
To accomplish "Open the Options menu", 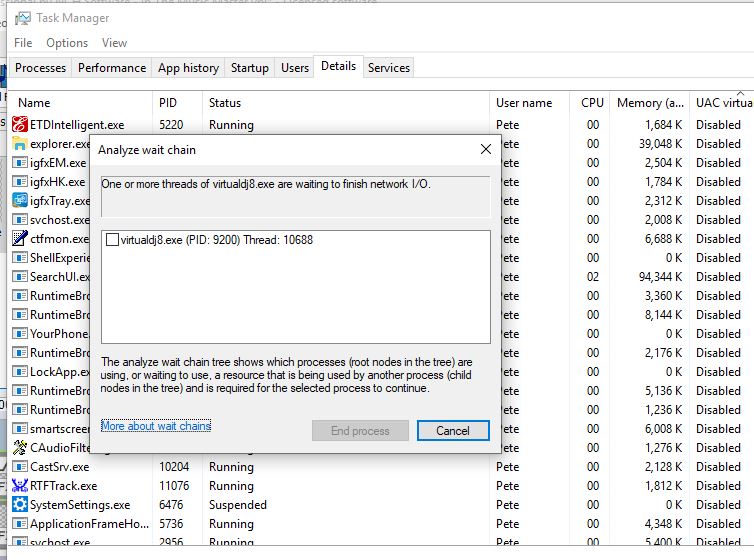I will coord(67,43).
